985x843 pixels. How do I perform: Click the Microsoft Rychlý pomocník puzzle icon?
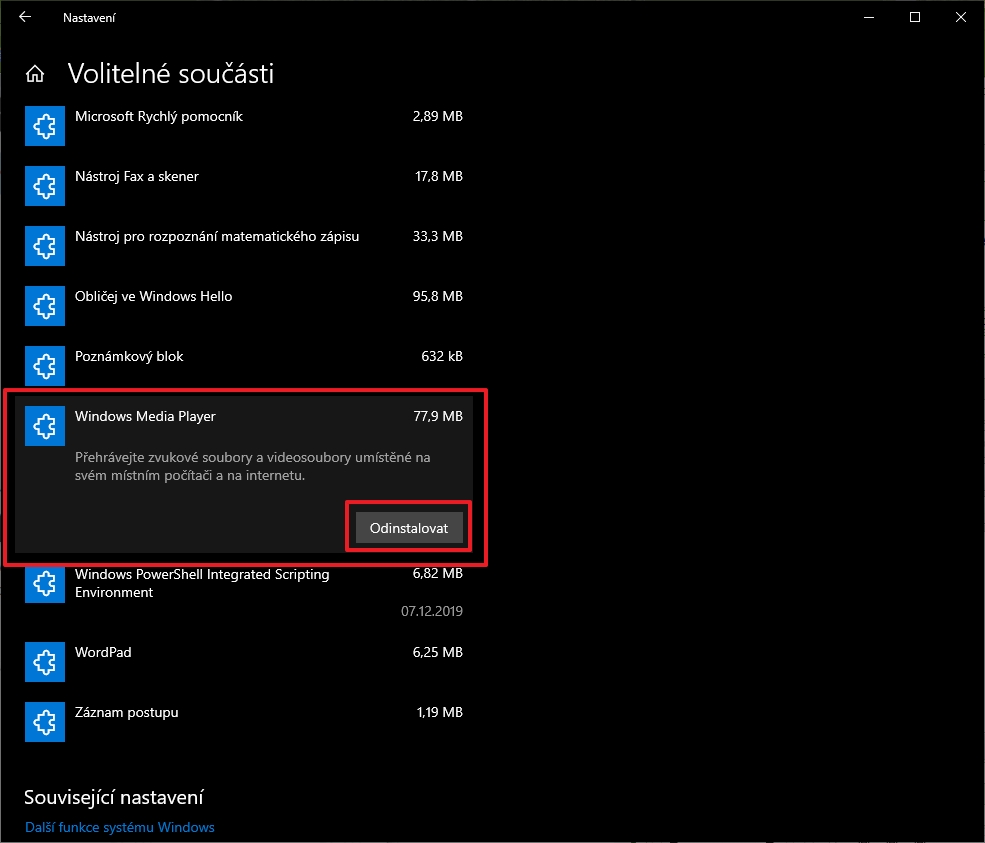click(x=45, y=126)
